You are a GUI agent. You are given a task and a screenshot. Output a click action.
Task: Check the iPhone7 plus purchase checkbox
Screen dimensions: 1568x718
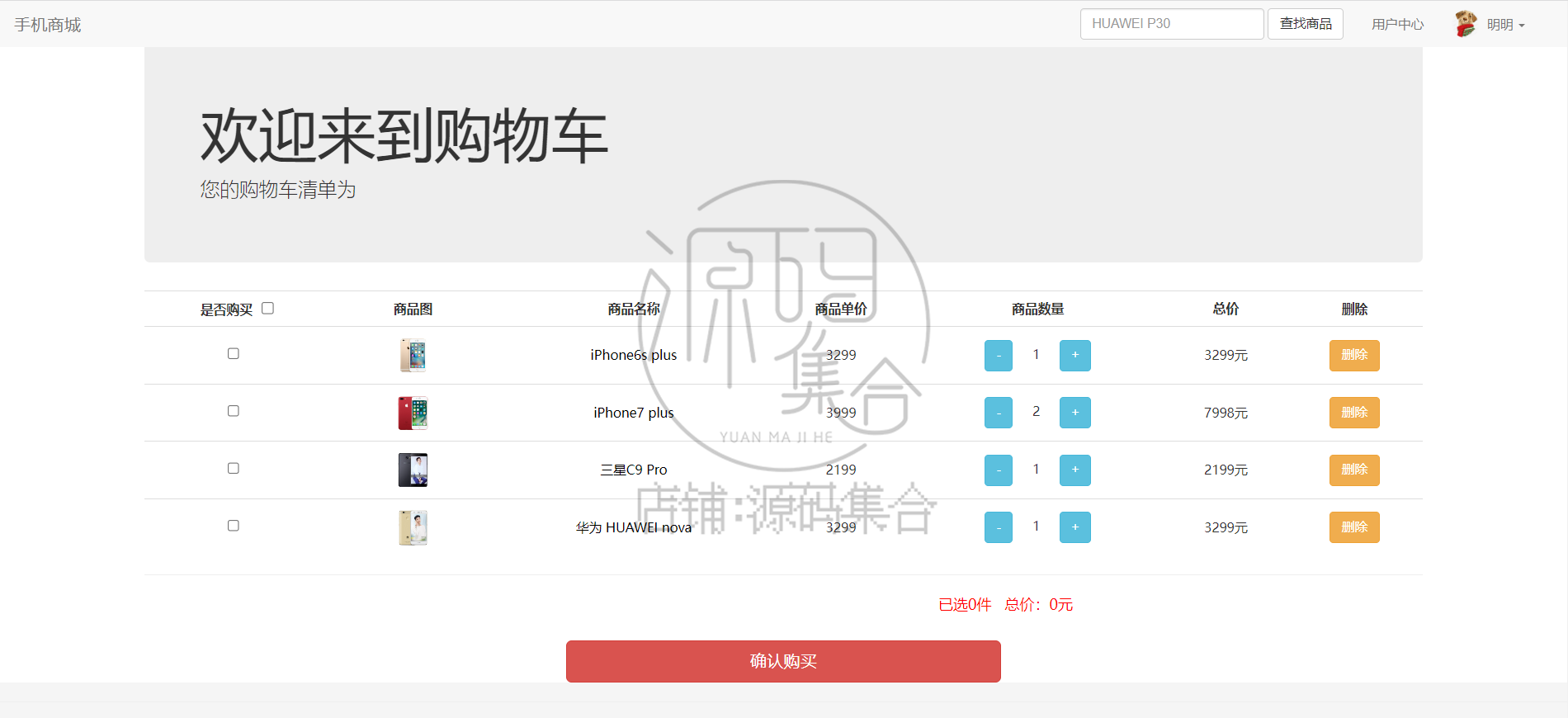(234, 411)
